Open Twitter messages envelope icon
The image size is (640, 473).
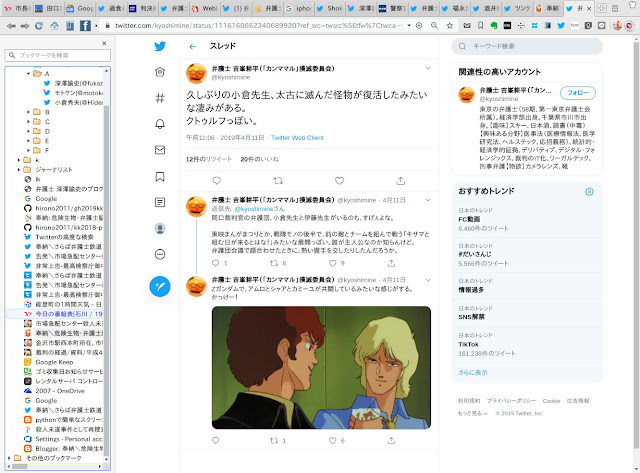160,150
